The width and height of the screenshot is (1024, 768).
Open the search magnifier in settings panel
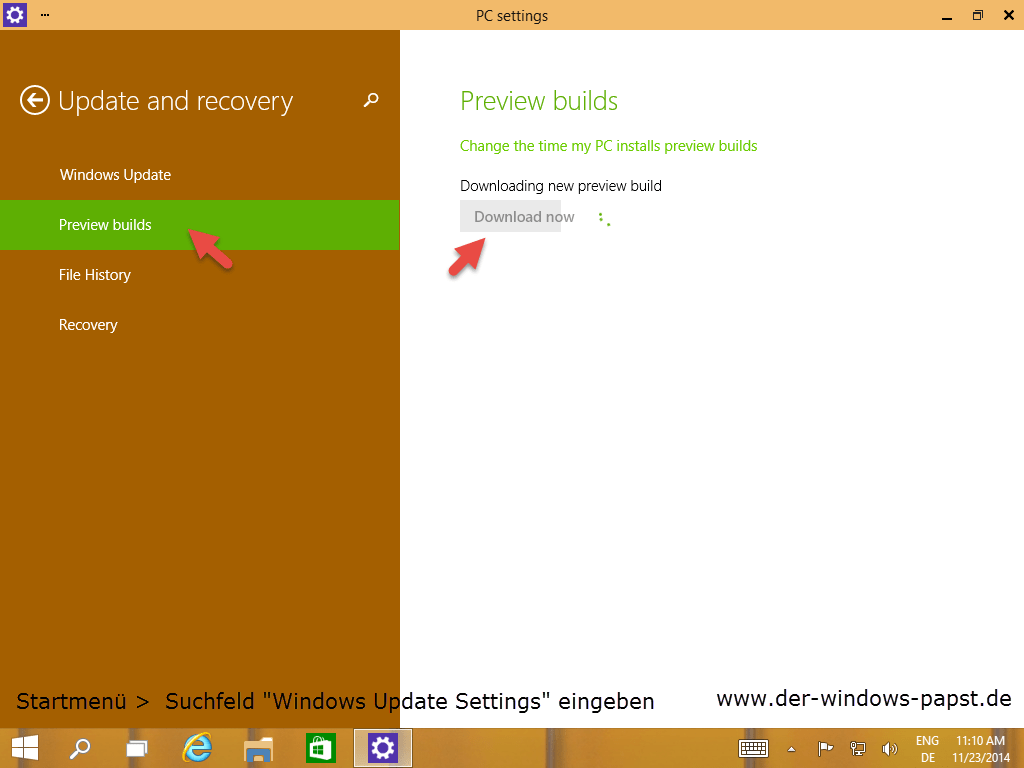point(371,100)
